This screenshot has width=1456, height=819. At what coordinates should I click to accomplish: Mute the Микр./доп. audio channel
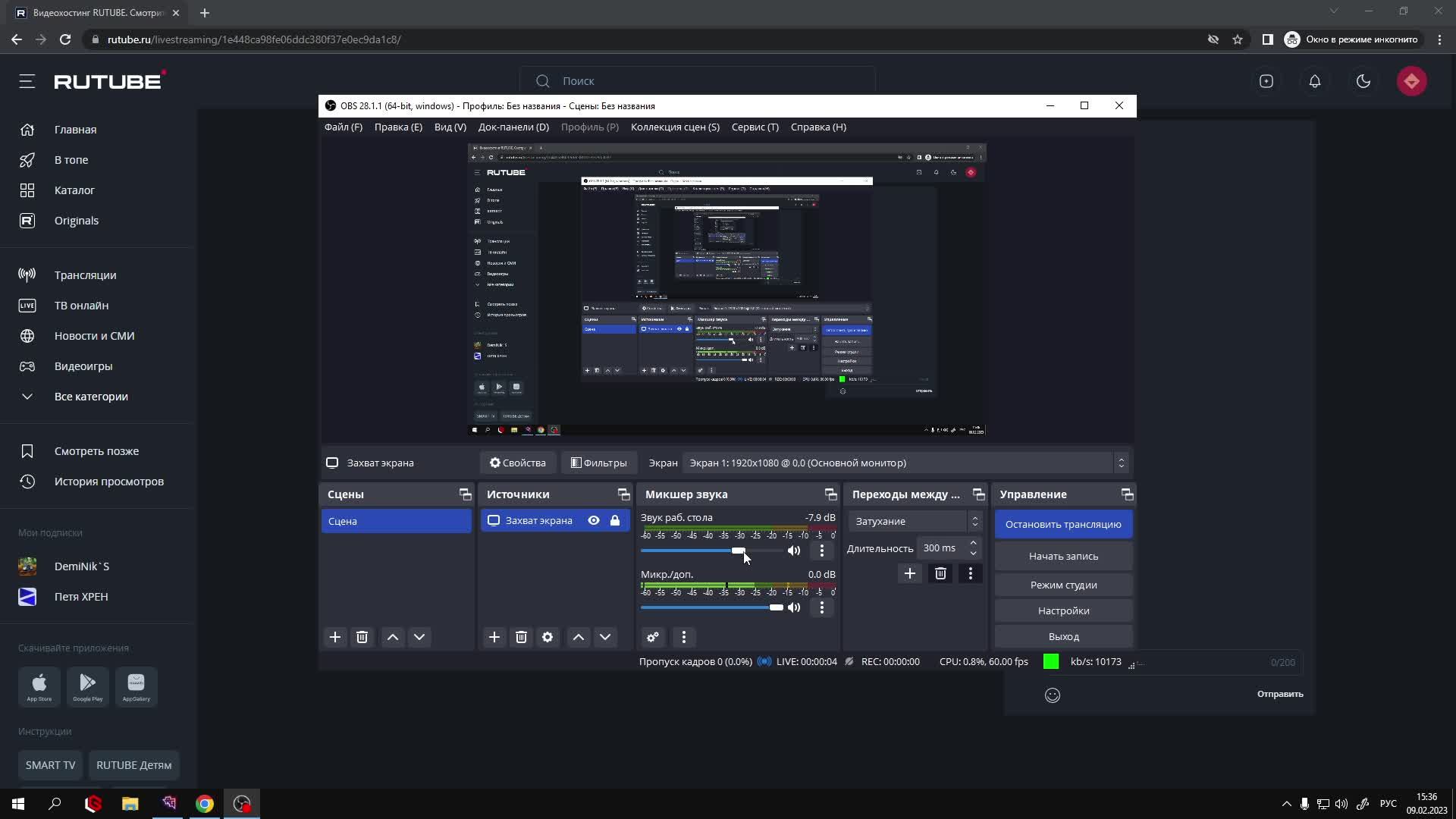[x=794, y=607]
